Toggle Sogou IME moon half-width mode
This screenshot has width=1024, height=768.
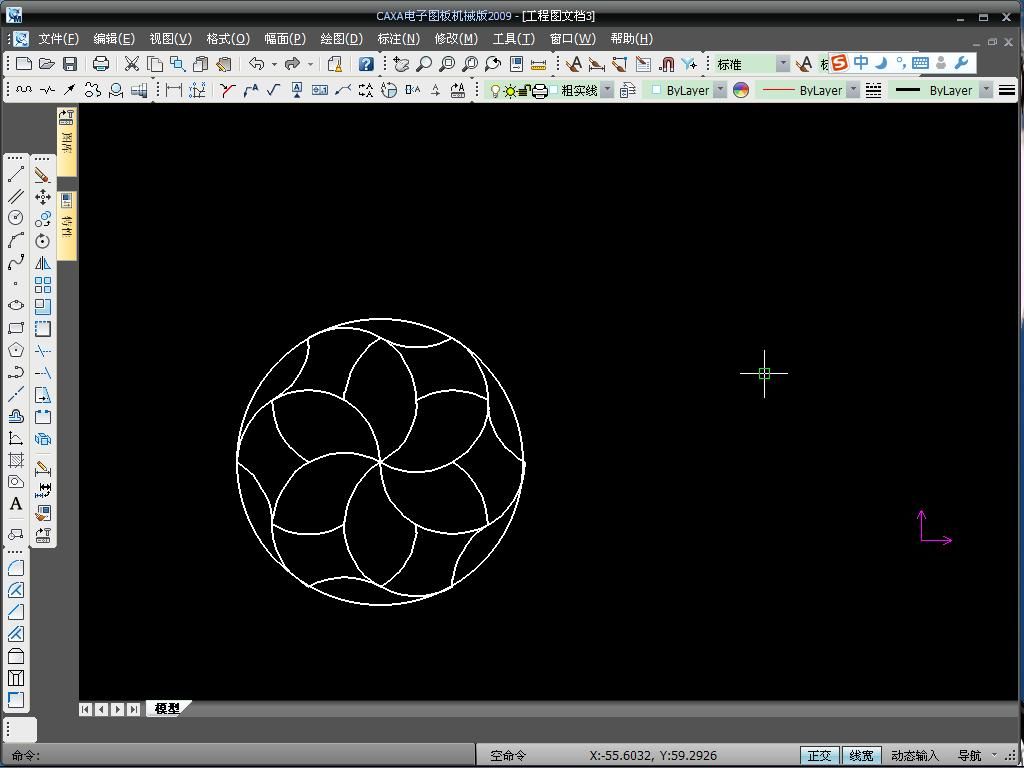click(882, 62)
